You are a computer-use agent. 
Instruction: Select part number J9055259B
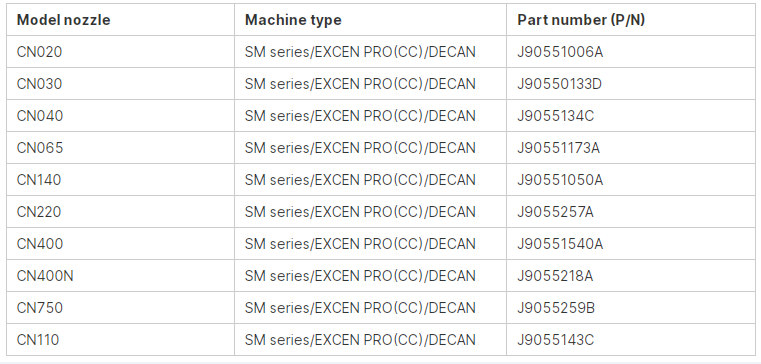coord(556,308)
